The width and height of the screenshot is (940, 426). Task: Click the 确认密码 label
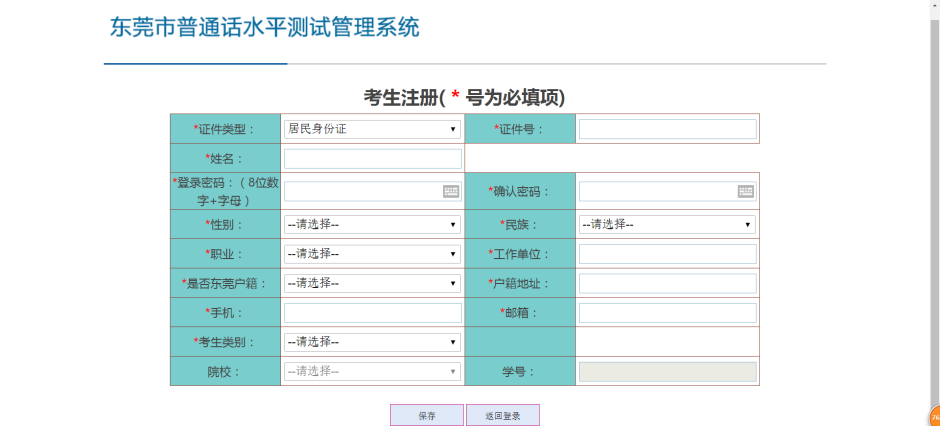click(520, 192)
